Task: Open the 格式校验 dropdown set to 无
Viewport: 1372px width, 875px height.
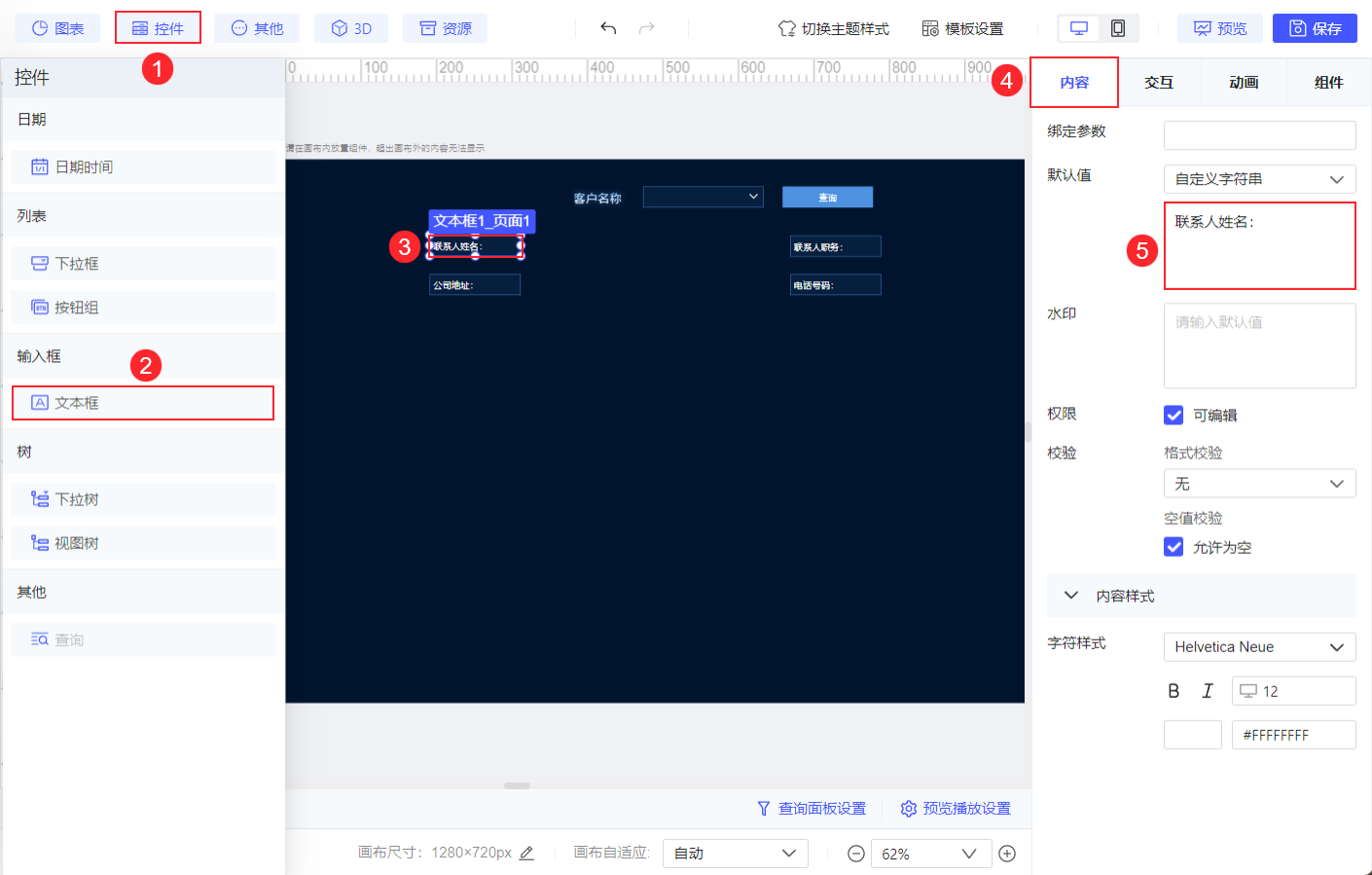Action: pos(1259,483)
